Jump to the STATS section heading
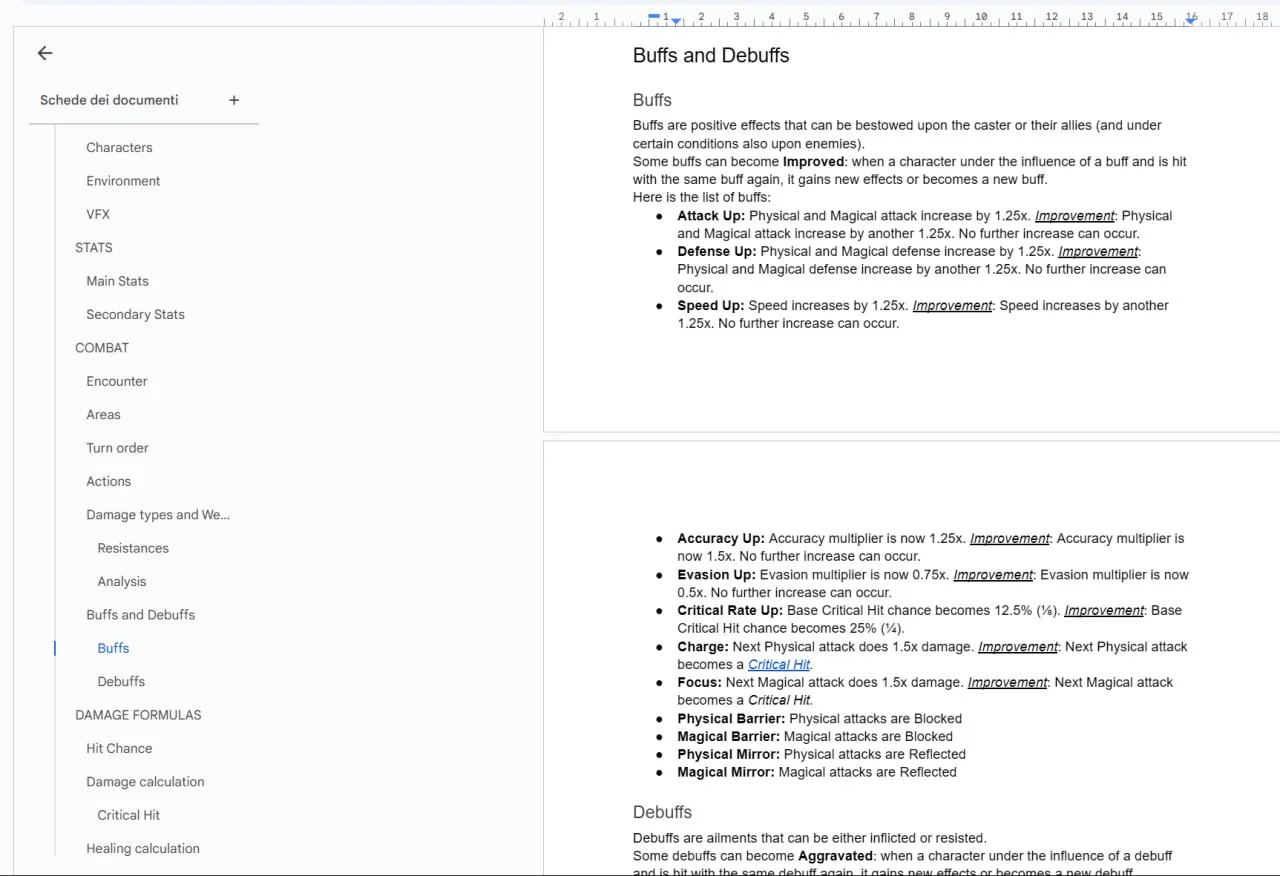Screen dimensions: 1280x876 (x=94, y=247)
